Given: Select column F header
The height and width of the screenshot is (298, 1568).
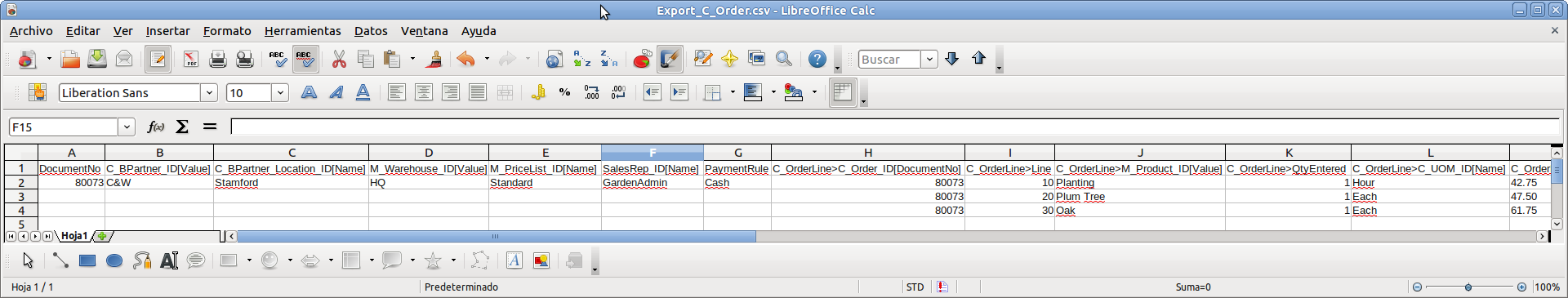Looking at the screenshot, I should tap(652, 153).
